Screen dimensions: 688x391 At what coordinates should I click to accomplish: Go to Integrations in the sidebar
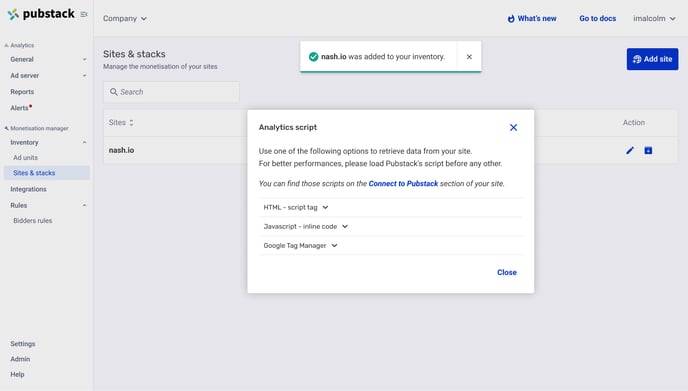click(29, 189)
